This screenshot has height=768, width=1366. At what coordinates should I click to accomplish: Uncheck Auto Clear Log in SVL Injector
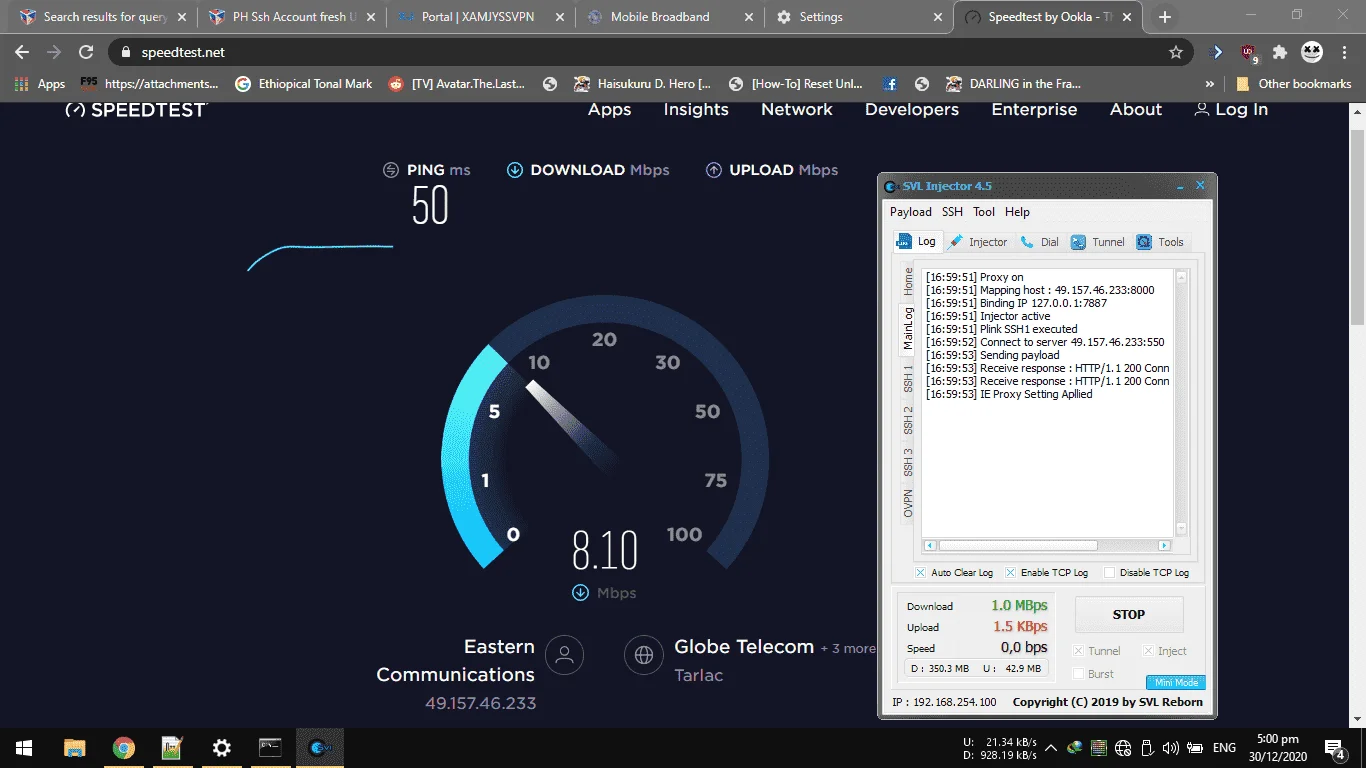pyautogui.click(x=920, y=573)
